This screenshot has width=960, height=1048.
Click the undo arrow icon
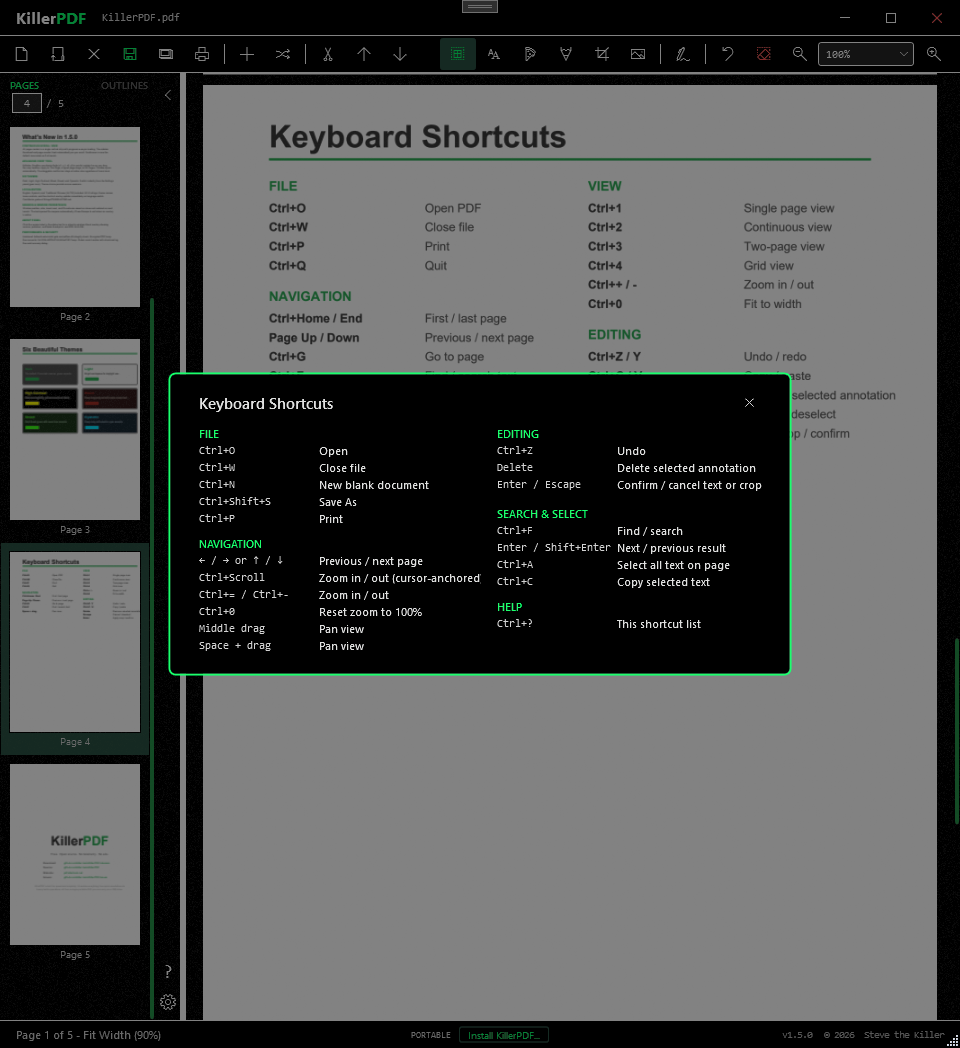[x=727, y=54]
